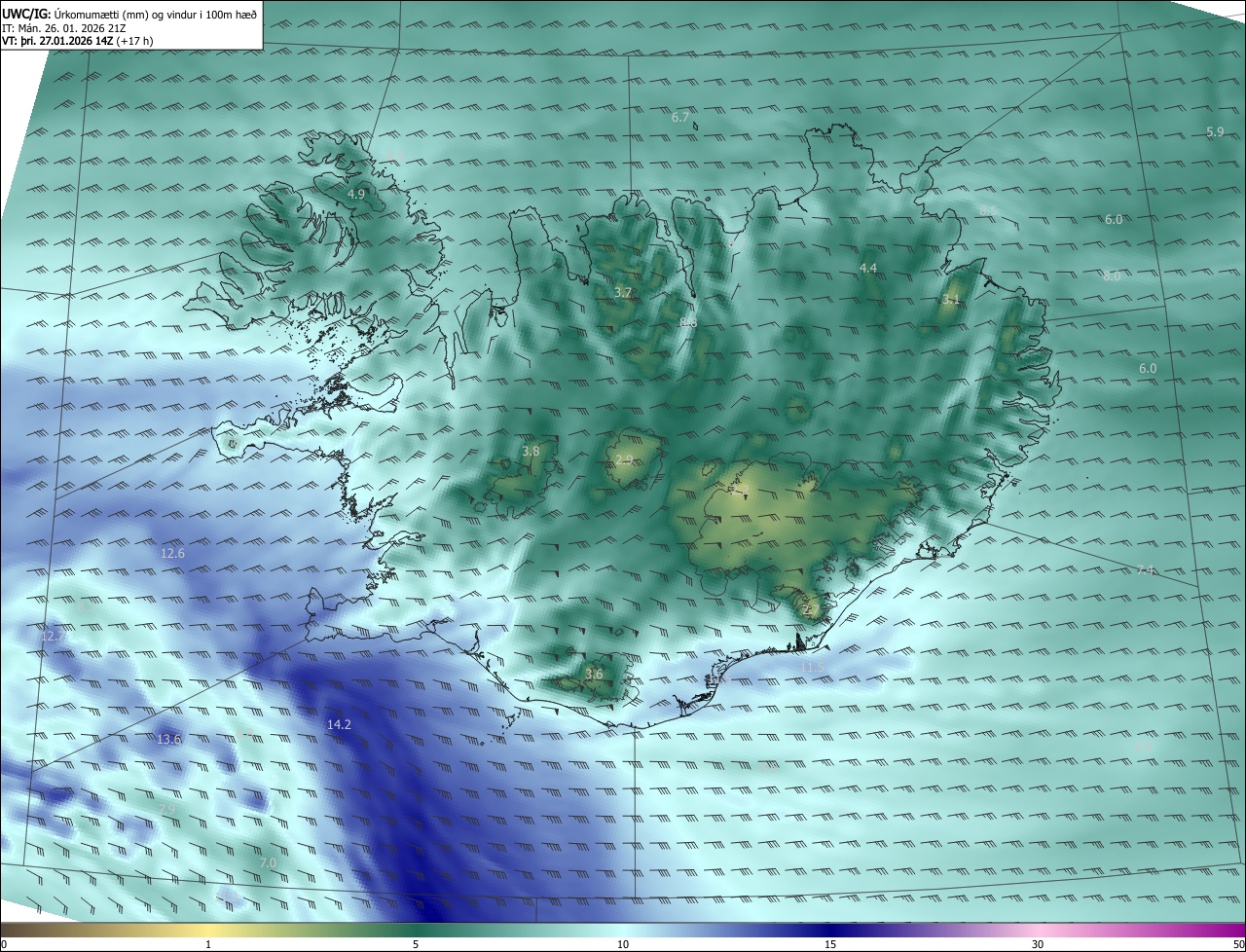This screenshot has width=1246, height=952.
Task: Click the 3.8 value on the map
Action: click(x=531, y=451)
